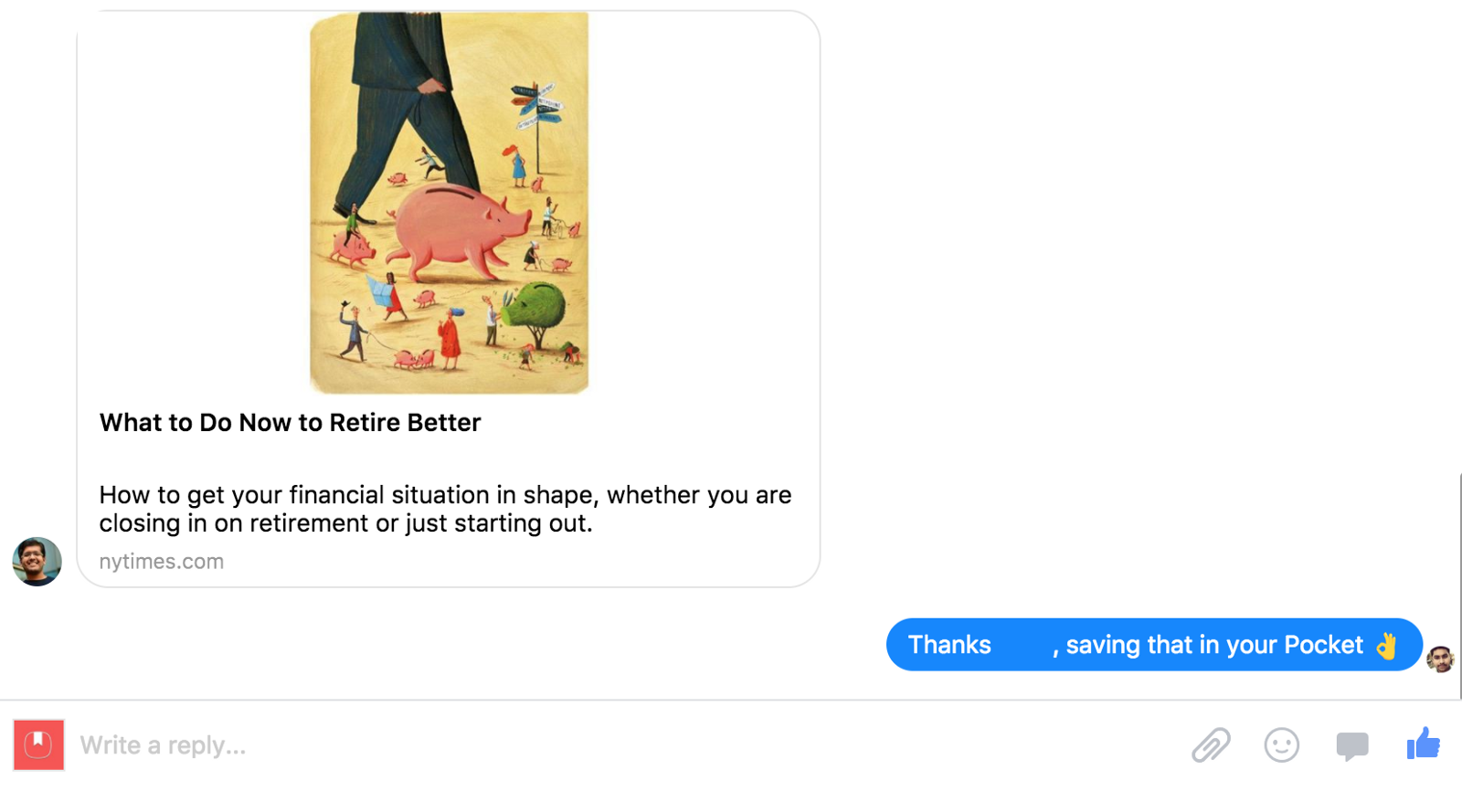Open "What to Do Now to Retire Better" headline
1462x812 pixels.
(x=290, y=423)
